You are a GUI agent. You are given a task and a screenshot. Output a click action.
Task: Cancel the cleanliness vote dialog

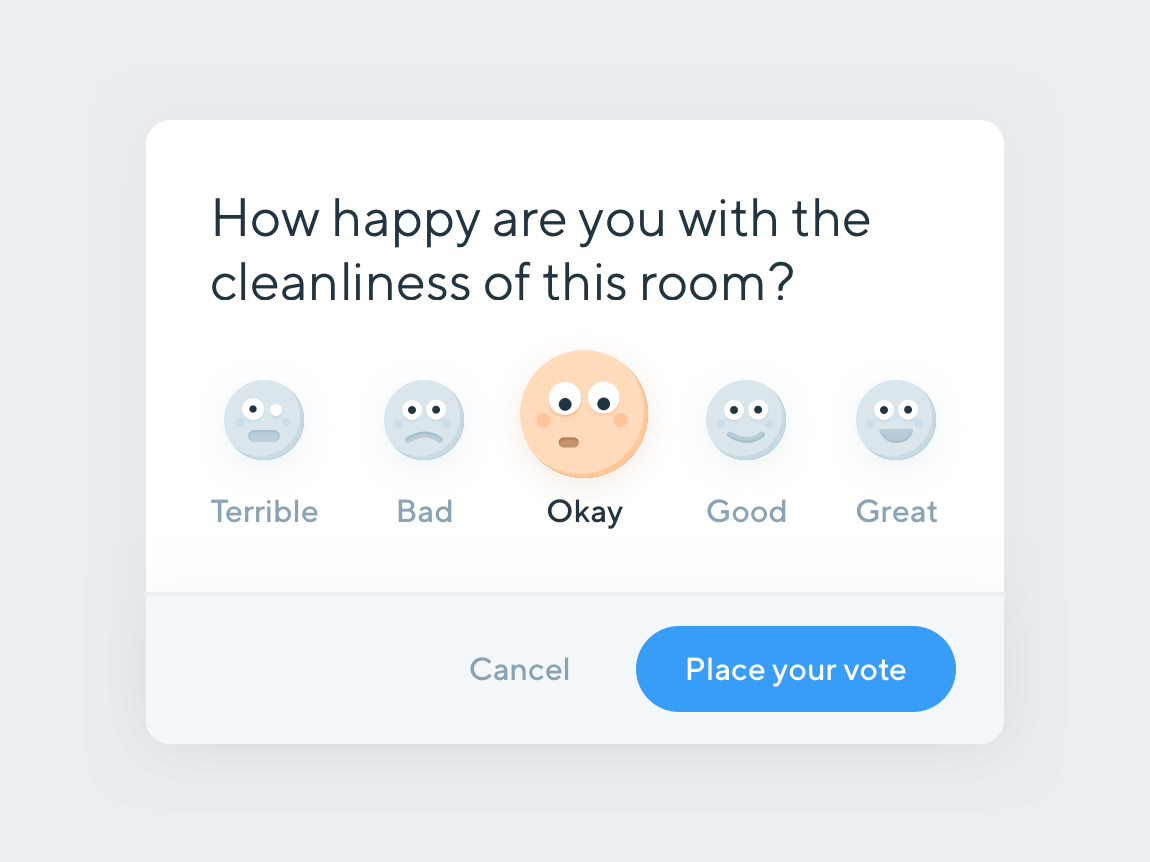(520, 669)
